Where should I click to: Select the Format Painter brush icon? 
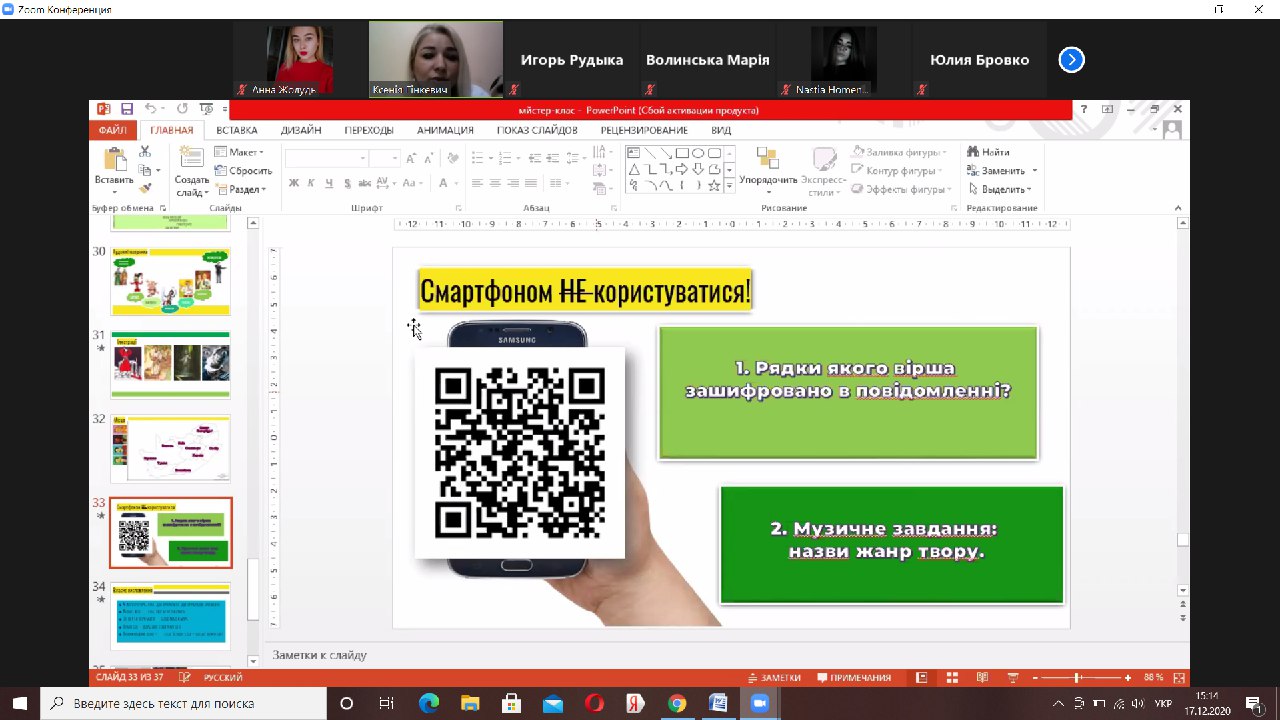coord(145,187)
